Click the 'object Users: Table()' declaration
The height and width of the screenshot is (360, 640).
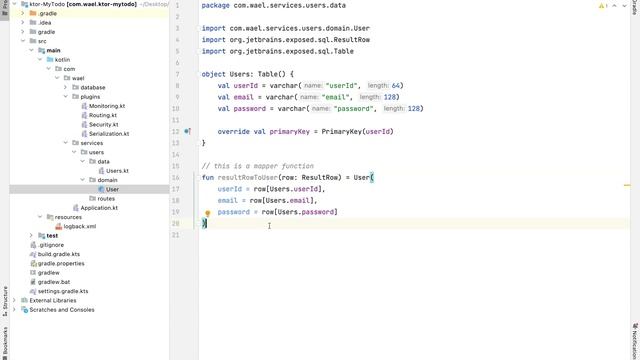pos(247,74)
